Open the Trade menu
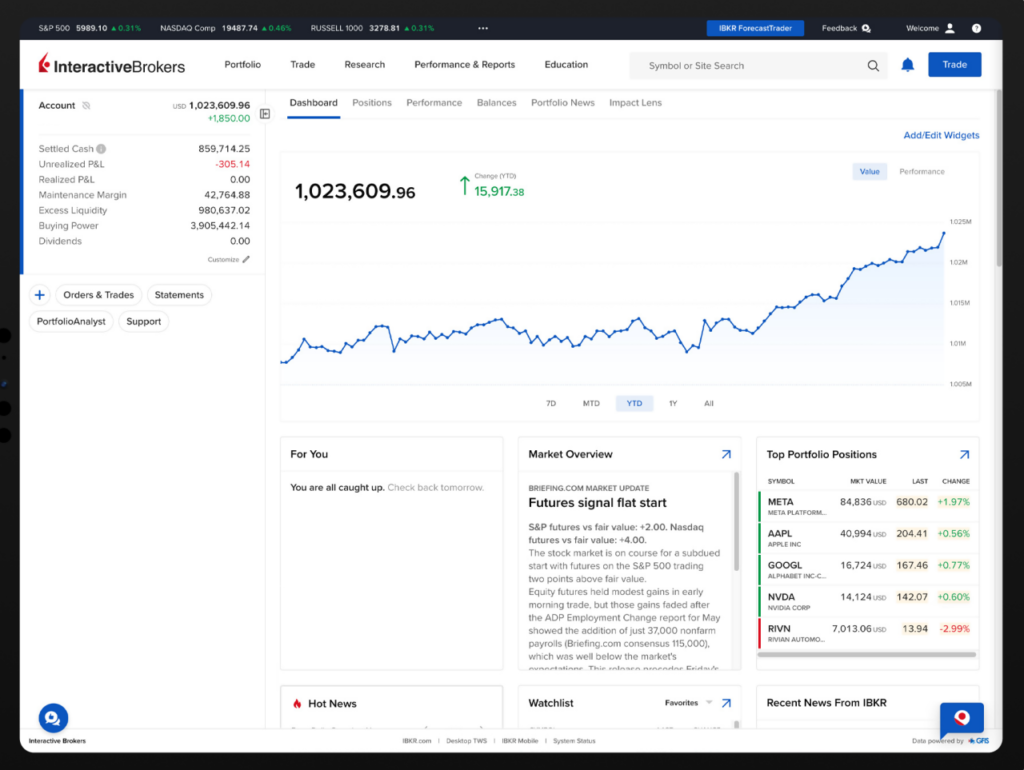 pos(302,65)
